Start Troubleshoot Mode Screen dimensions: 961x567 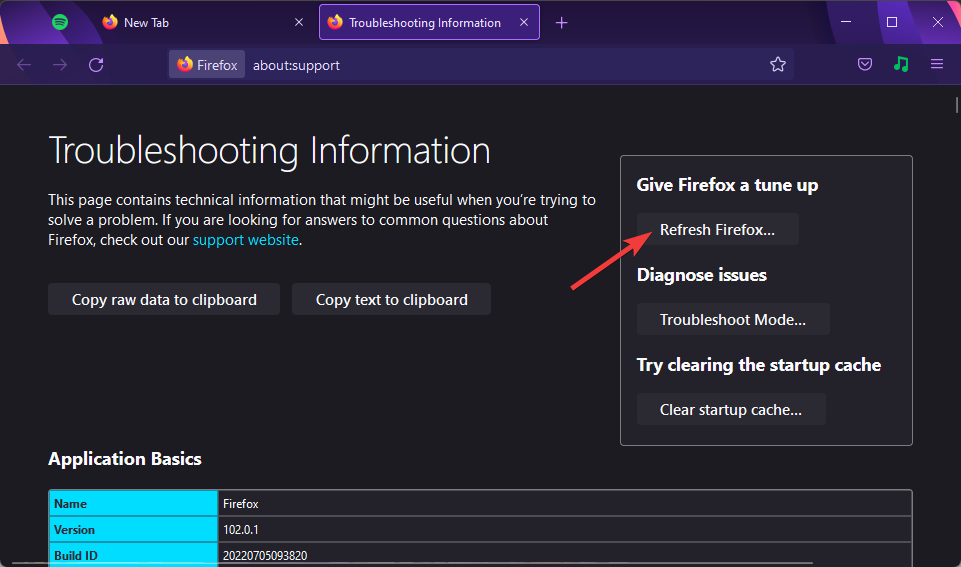click(733, 319)
